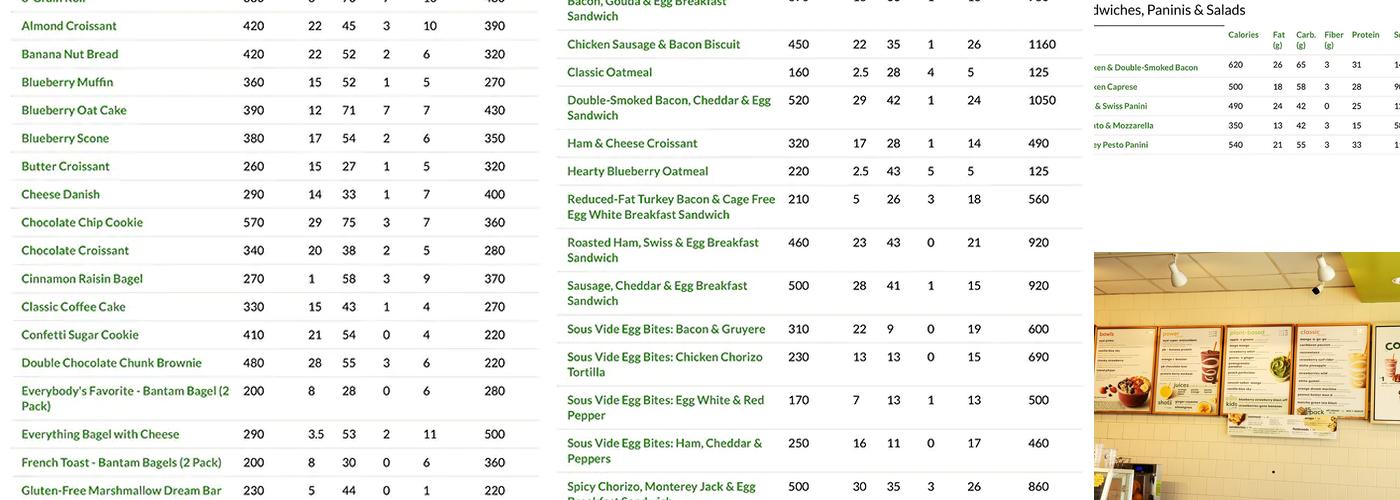Viewport: 1400px width, 500px height.
Task: Click Roasted Ham, Swiss & Egg Breakfast Sandwich
Action: point(663,250)
